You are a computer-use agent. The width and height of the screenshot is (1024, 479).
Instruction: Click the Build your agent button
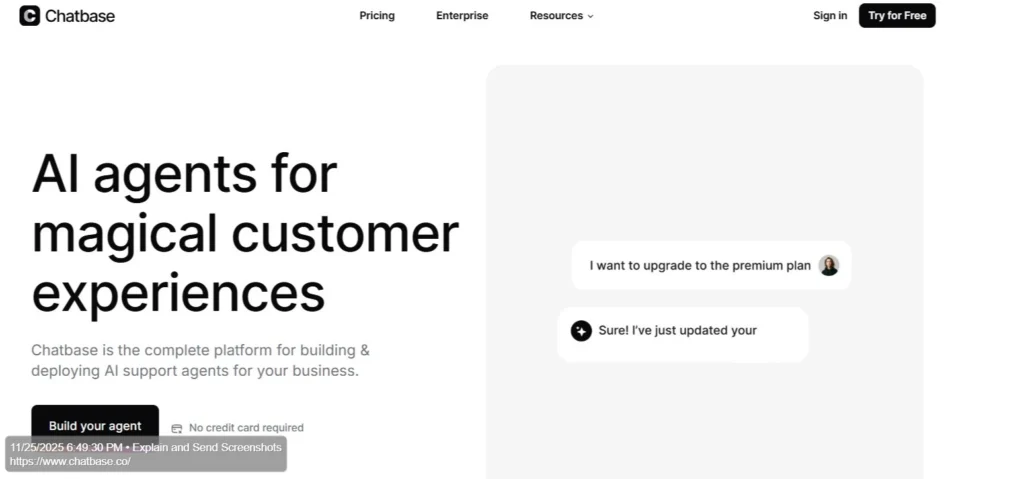[95, 425]
